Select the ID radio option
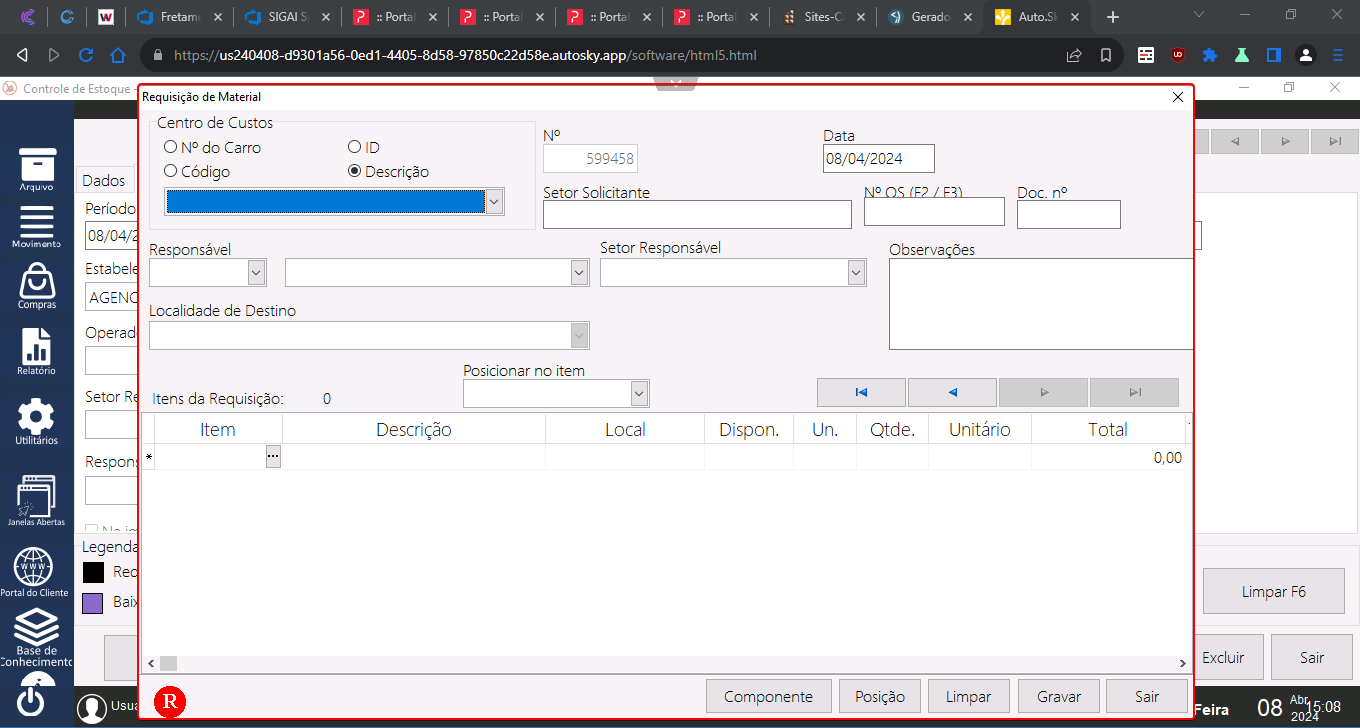Screen dimensions: 1360x728 click(354, 147)
